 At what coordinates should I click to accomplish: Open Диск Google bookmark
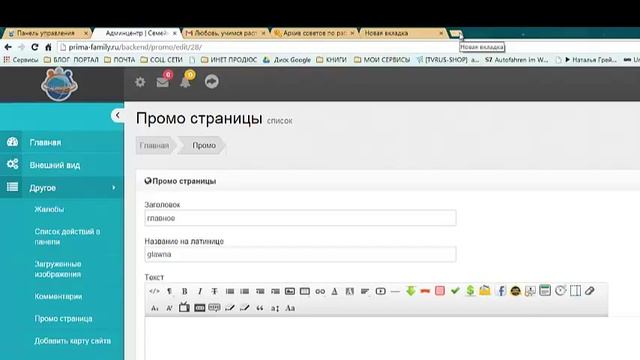coord(287,60)
